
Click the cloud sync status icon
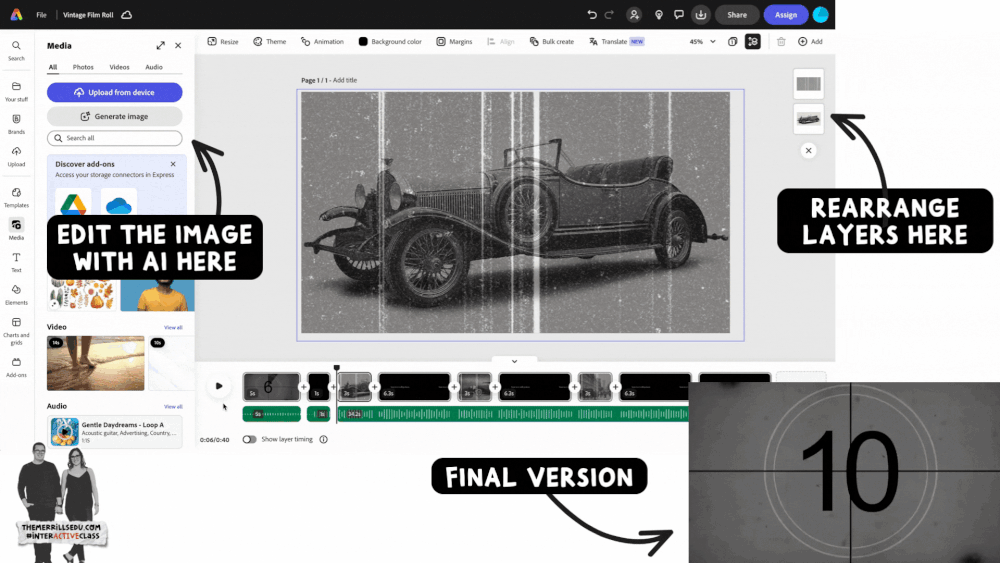pyautogui.click(x=127, y=15)
